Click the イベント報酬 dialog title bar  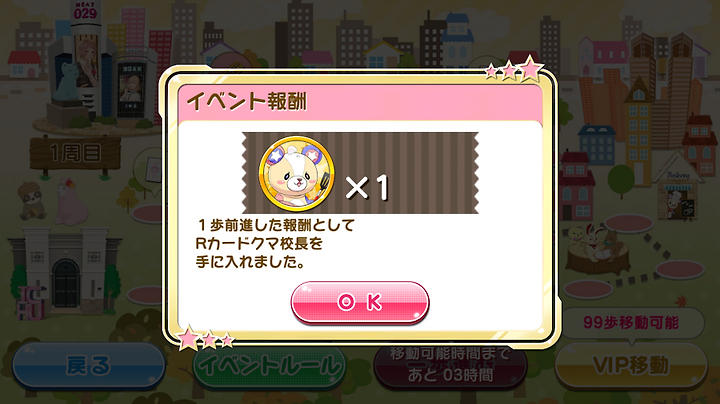[x=360, y=101]
